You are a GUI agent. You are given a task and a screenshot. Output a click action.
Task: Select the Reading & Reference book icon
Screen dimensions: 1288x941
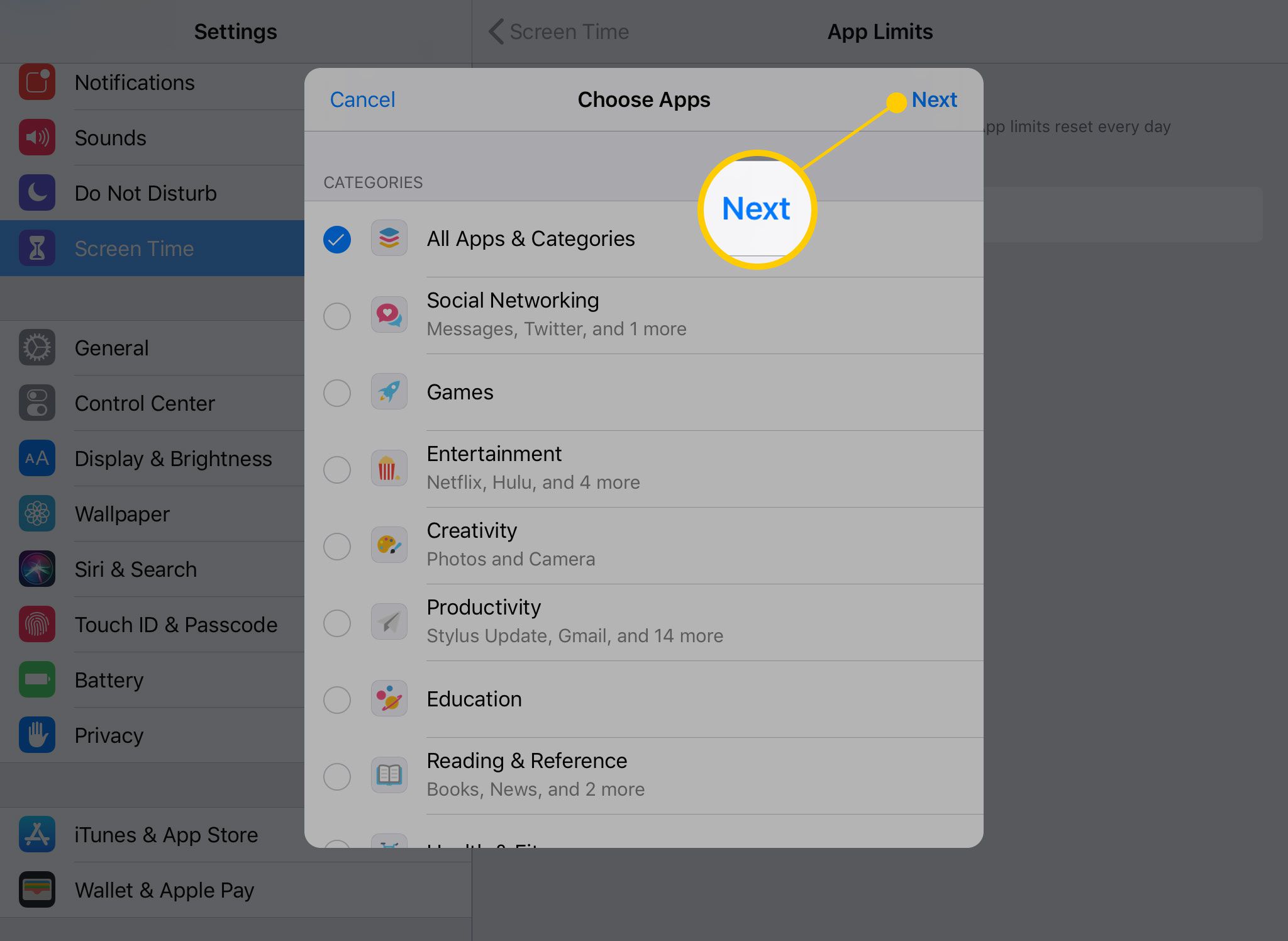point(388,774)
